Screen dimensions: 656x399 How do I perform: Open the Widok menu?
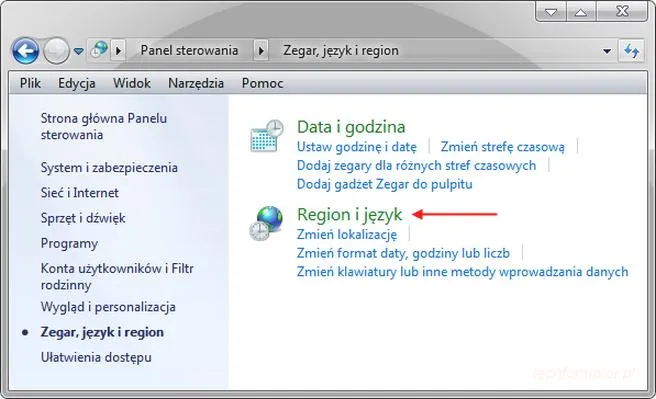[132, 83]
